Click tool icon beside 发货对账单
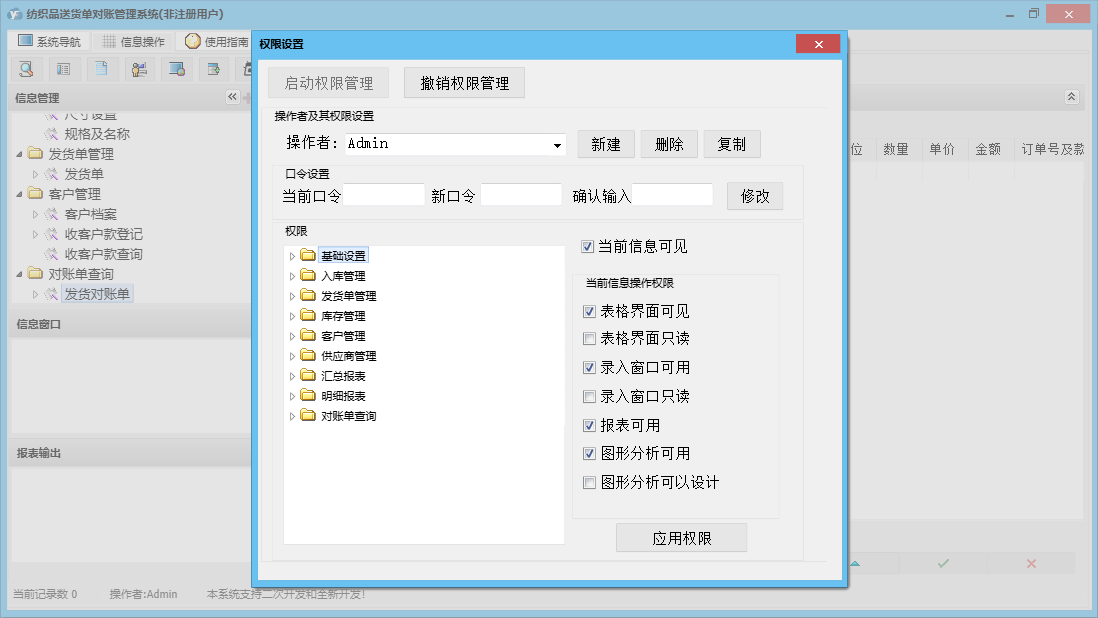Screen dimensions: 1098x618 [x=51, y=294]
